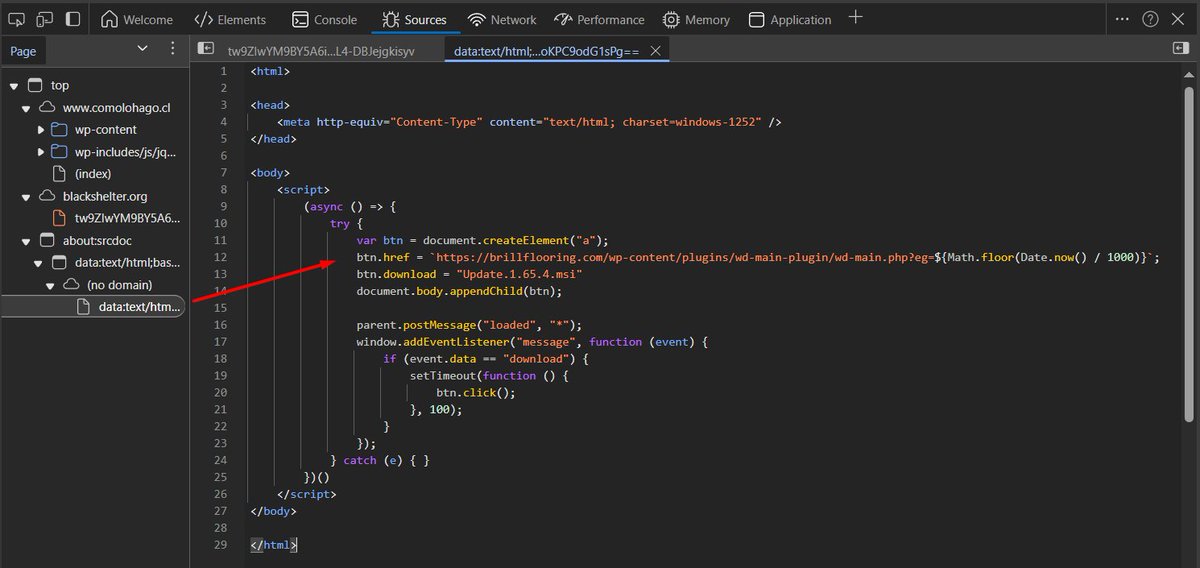Image resolution: width=1200 pixels, height=568 pixels.
Task: Select the Sources tab
Action: [414, 19]
